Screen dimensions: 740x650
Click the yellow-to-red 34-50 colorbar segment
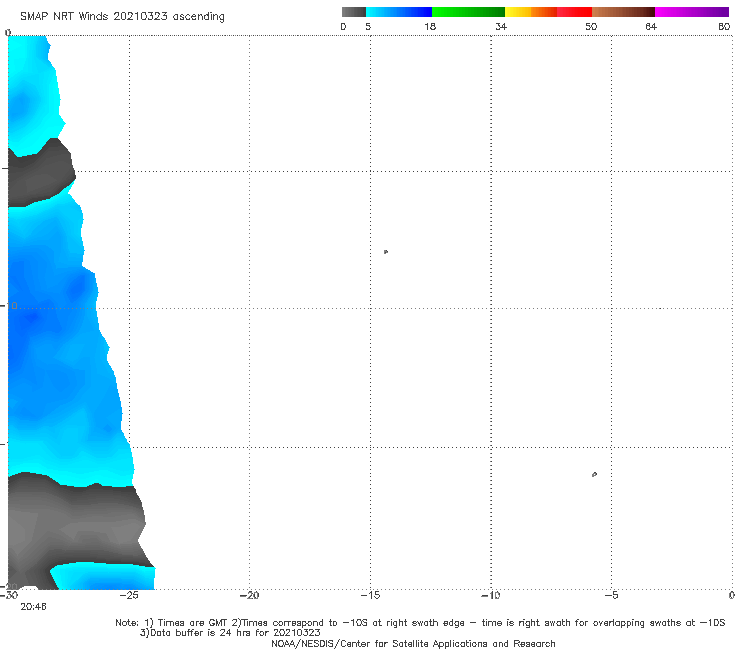point(548,12)
